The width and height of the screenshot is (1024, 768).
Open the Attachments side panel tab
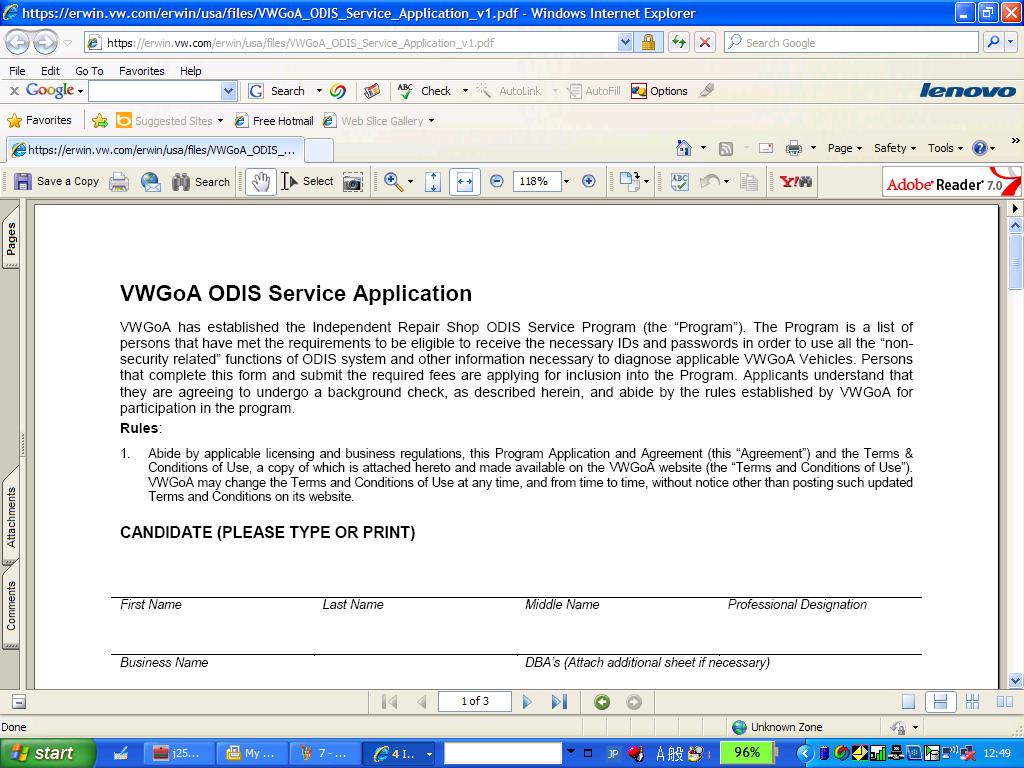point(10,517)
